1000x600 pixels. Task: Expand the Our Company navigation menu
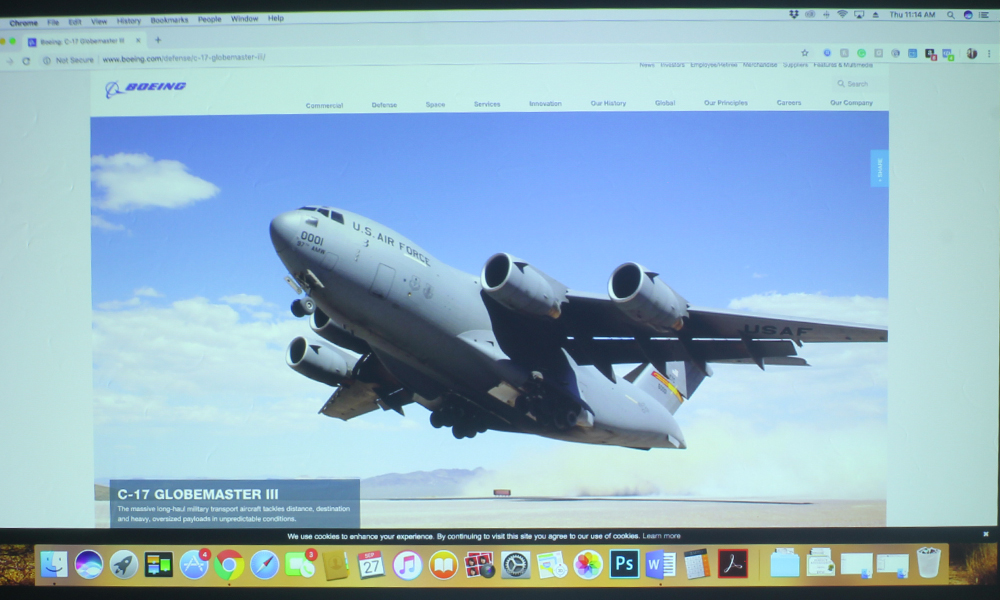pyautogui.click(x=851, y=103)
